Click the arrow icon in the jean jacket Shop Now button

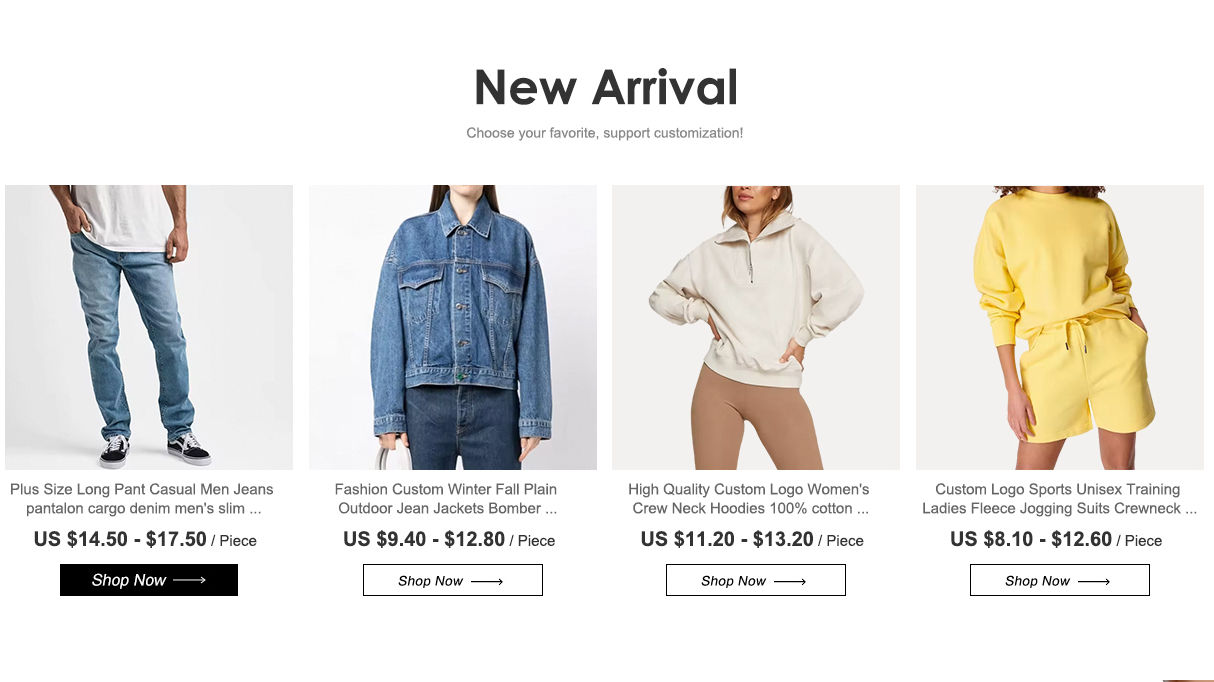click(487, 581)
